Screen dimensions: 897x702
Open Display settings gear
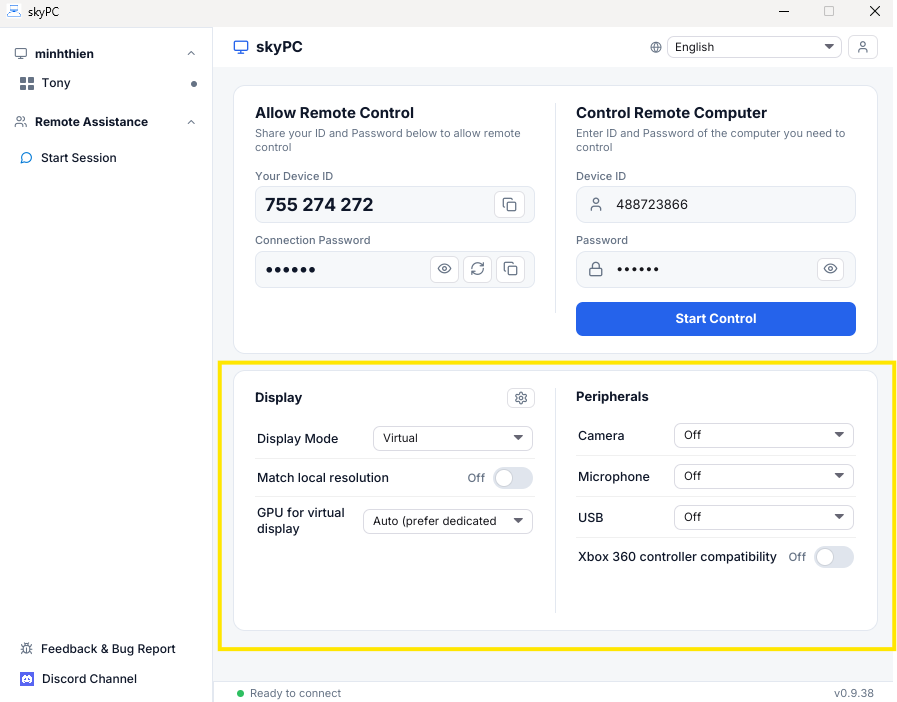[x=521, y=398]
